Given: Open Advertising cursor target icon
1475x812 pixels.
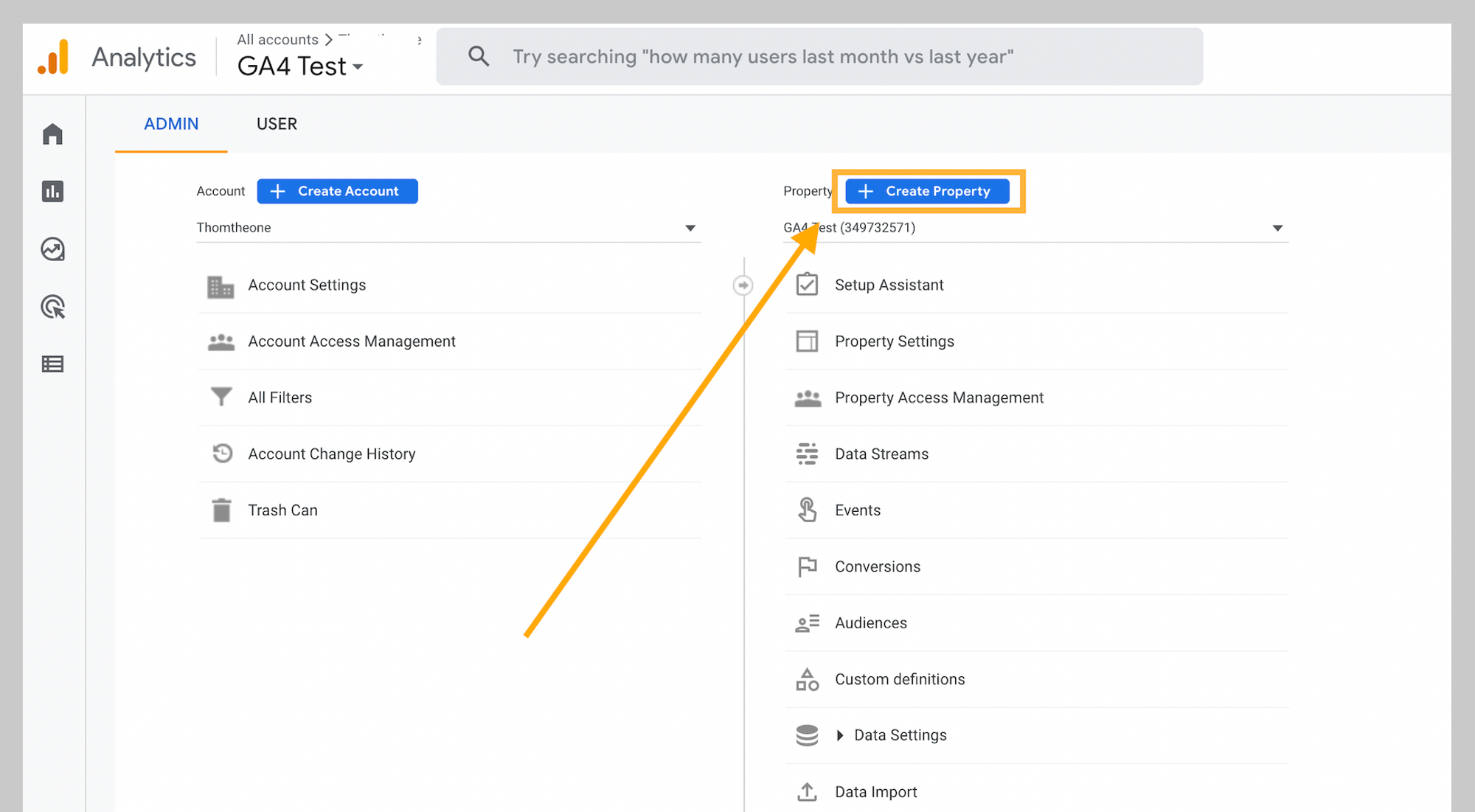Looking at the screenshot, I should coord(52,307).
